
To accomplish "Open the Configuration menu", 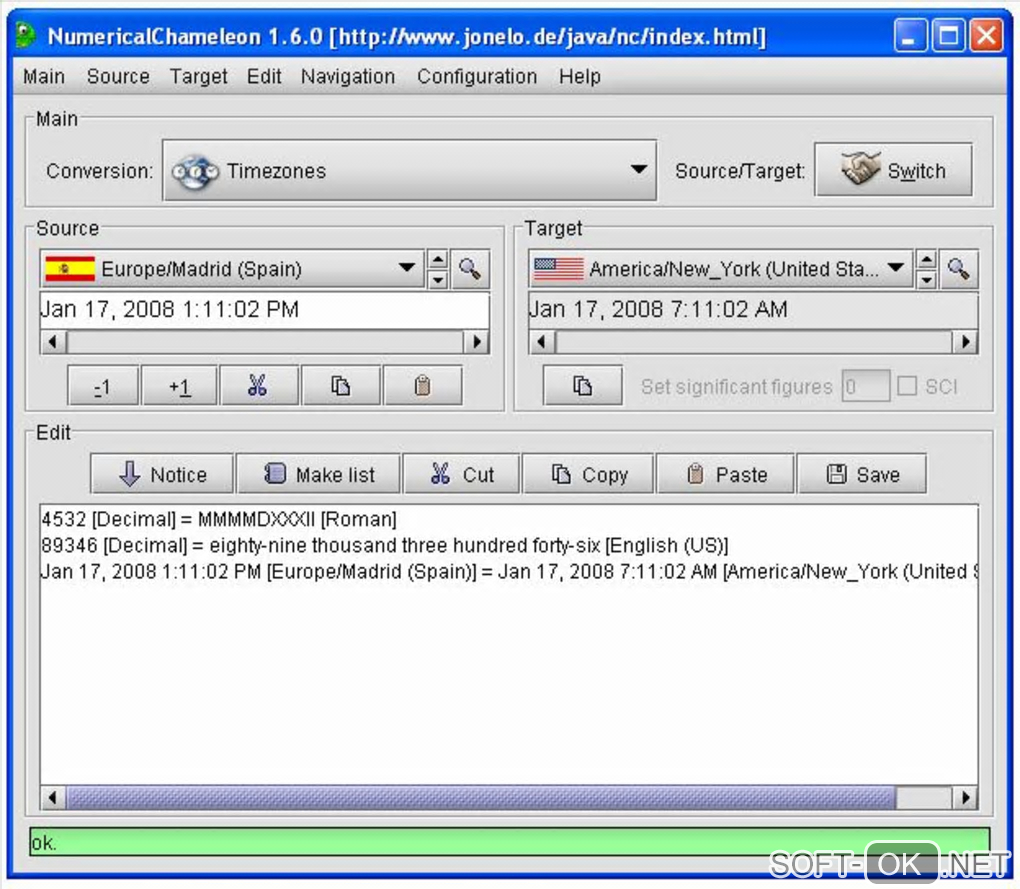I will (477, 76).
